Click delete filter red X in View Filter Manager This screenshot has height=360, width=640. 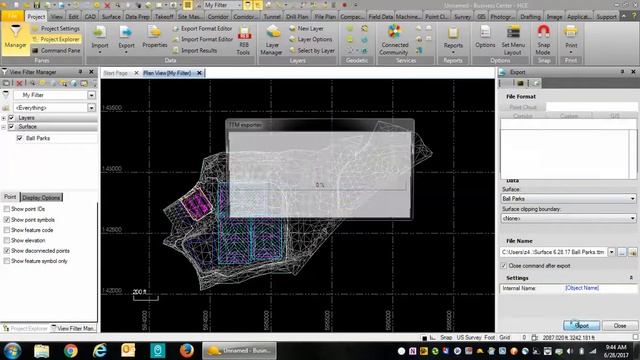pos(19,83)
